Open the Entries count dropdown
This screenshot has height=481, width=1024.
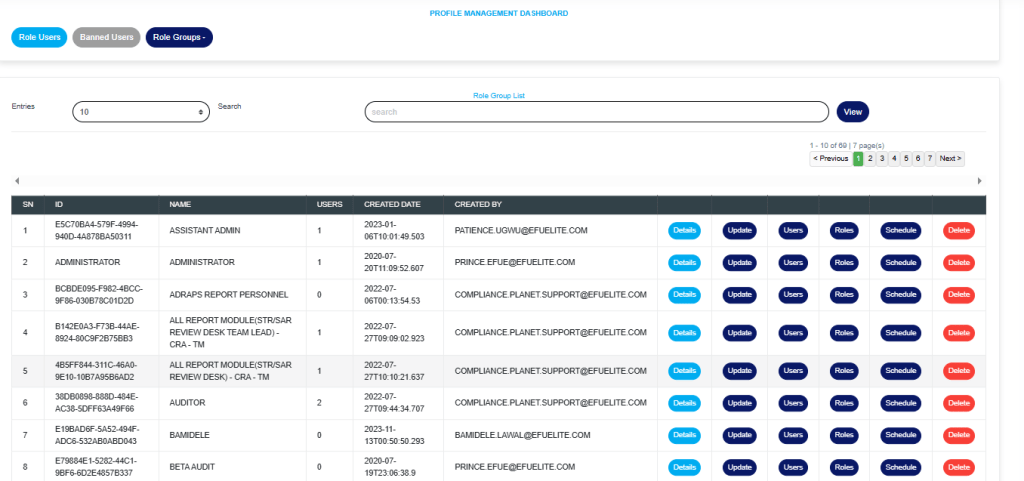click(x=141, y=113)
